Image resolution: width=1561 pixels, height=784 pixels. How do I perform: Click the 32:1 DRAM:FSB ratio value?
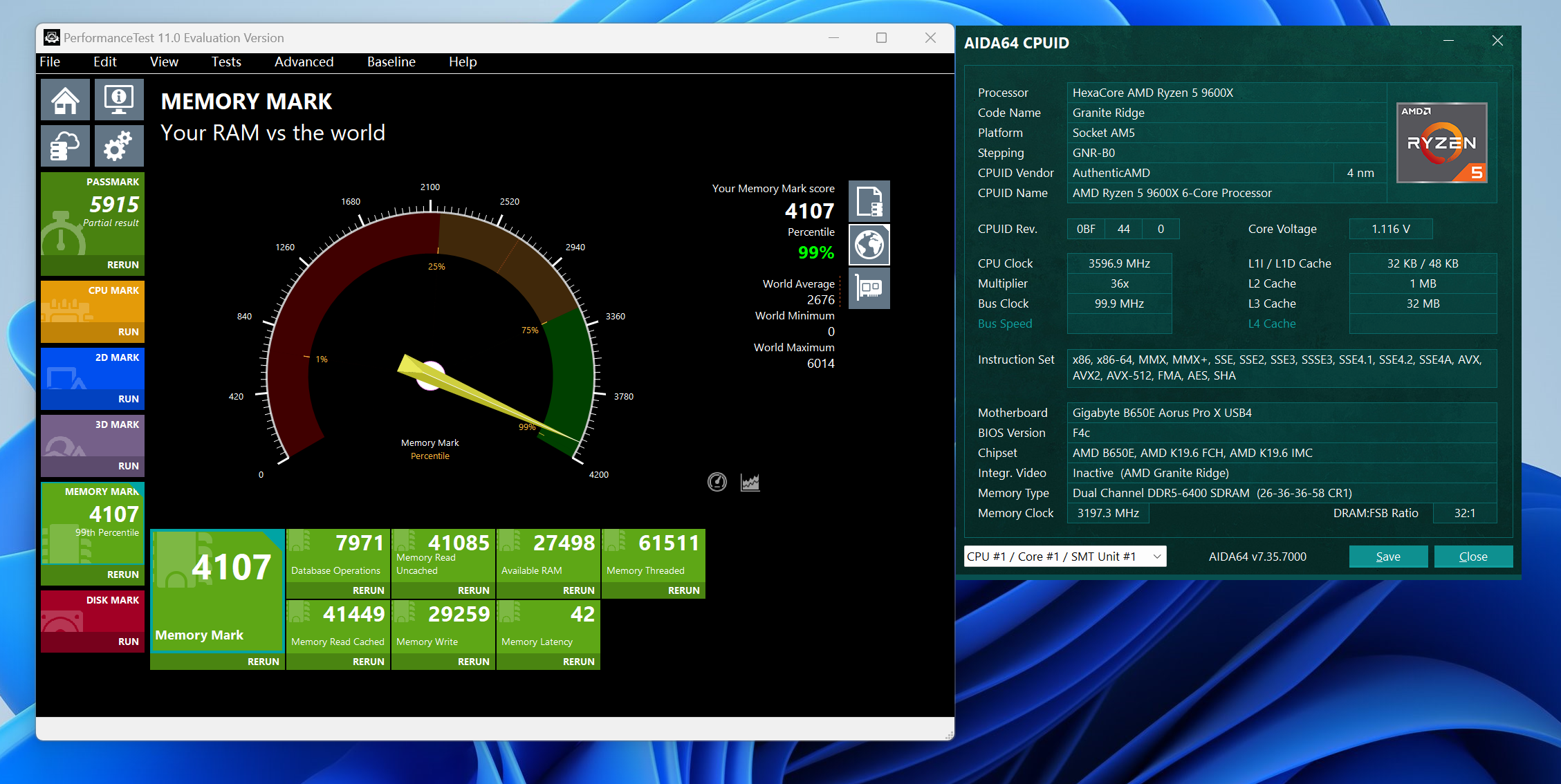coord(1465,513)
